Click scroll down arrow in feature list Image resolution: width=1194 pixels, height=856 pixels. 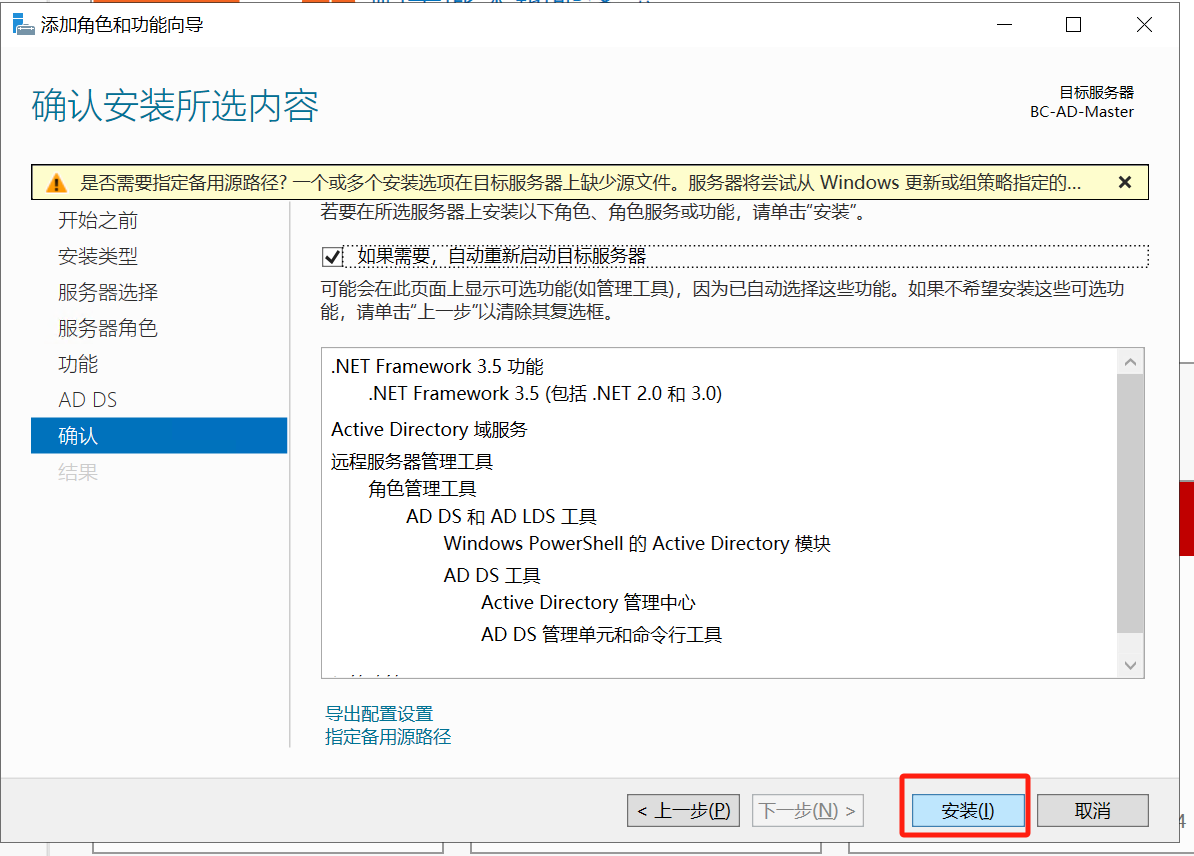point(1130,665)
